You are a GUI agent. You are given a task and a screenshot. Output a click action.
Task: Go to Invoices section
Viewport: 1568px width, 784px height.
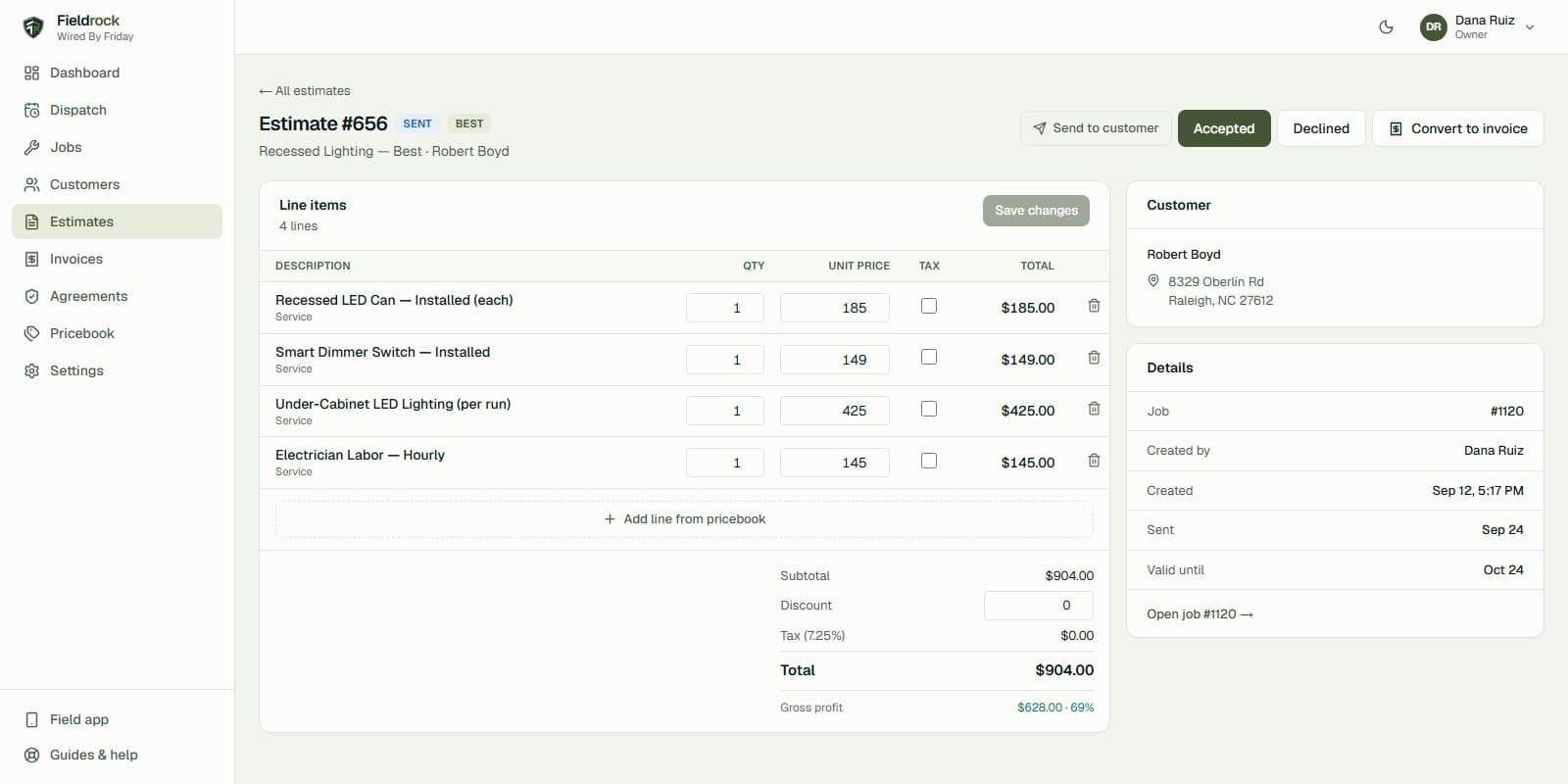click(x=118, y=259)
